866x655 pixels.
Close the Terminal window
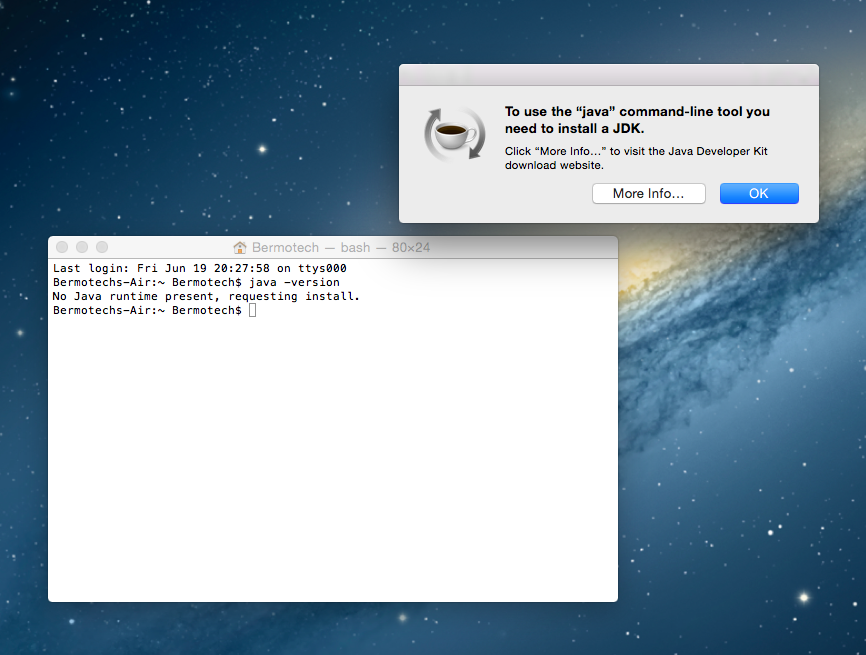pyautogui.click(x=62, y=247)
